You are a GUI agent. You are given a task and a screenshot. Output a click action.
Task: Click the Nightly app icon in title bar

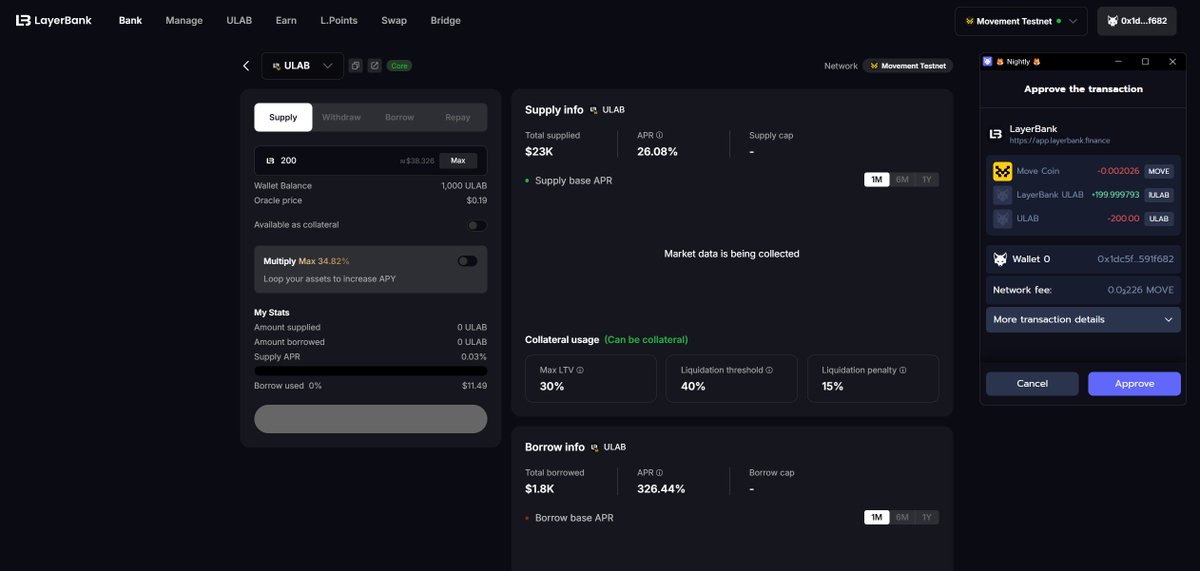click(x=987, y=61)
